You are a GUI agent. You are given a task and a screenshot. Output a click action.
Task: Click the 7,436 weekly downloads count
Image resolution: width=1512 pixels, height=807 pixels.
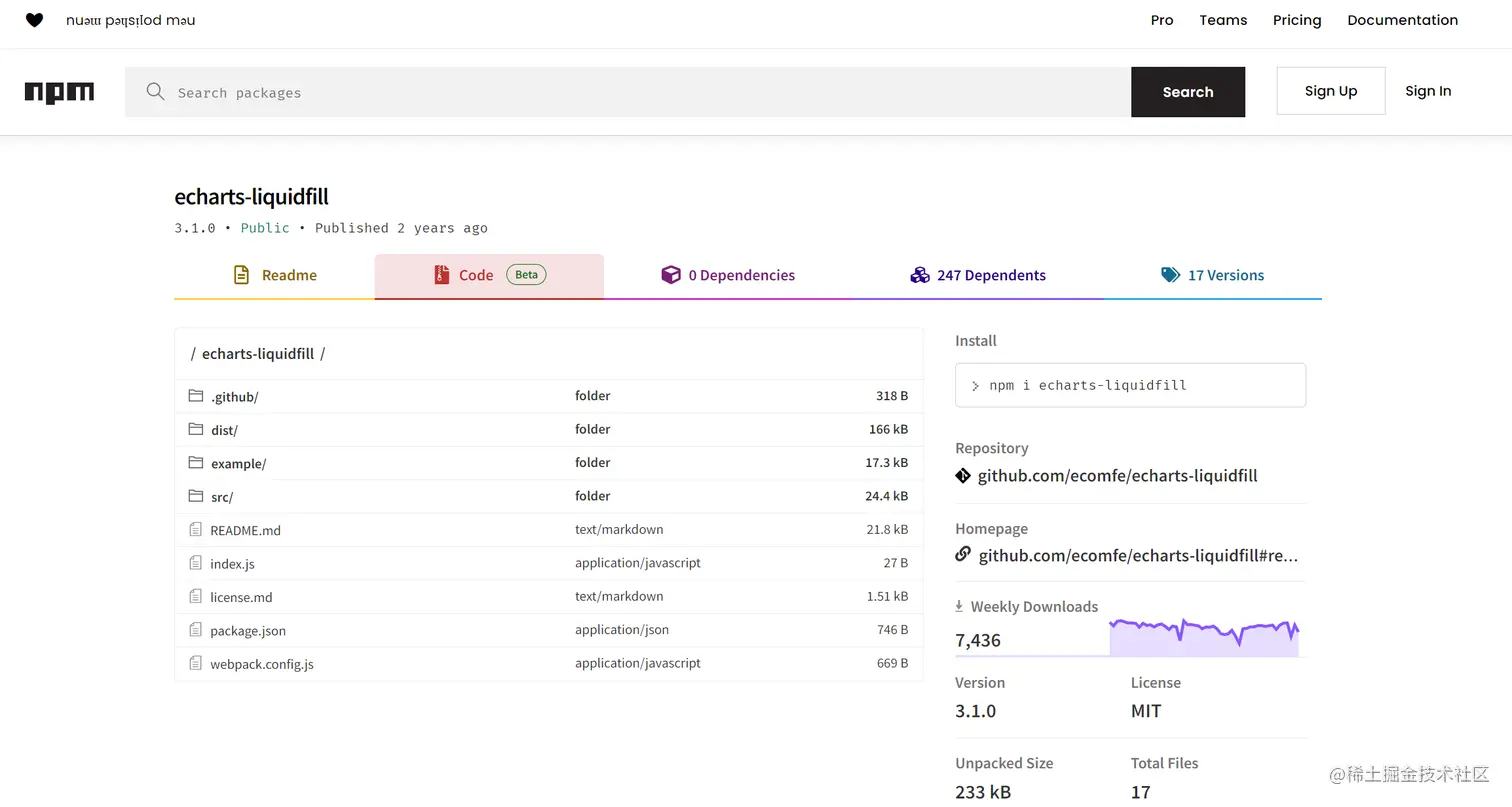point(978,640)
